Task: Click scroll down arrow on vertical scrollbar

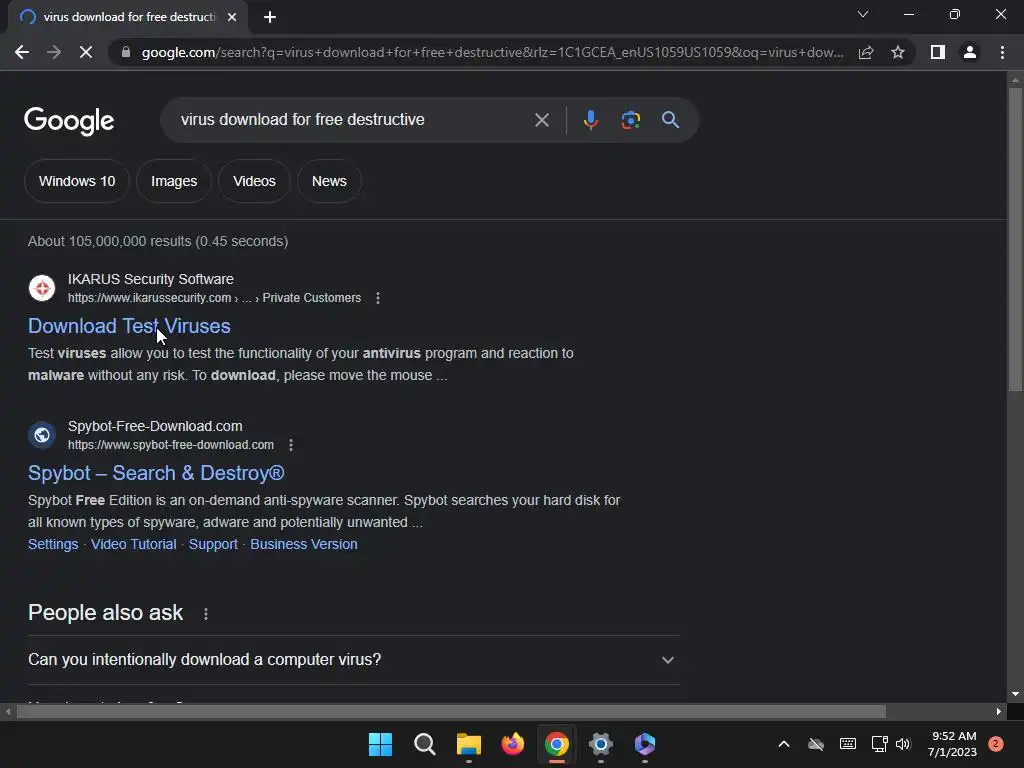Action: [1015, 694]
